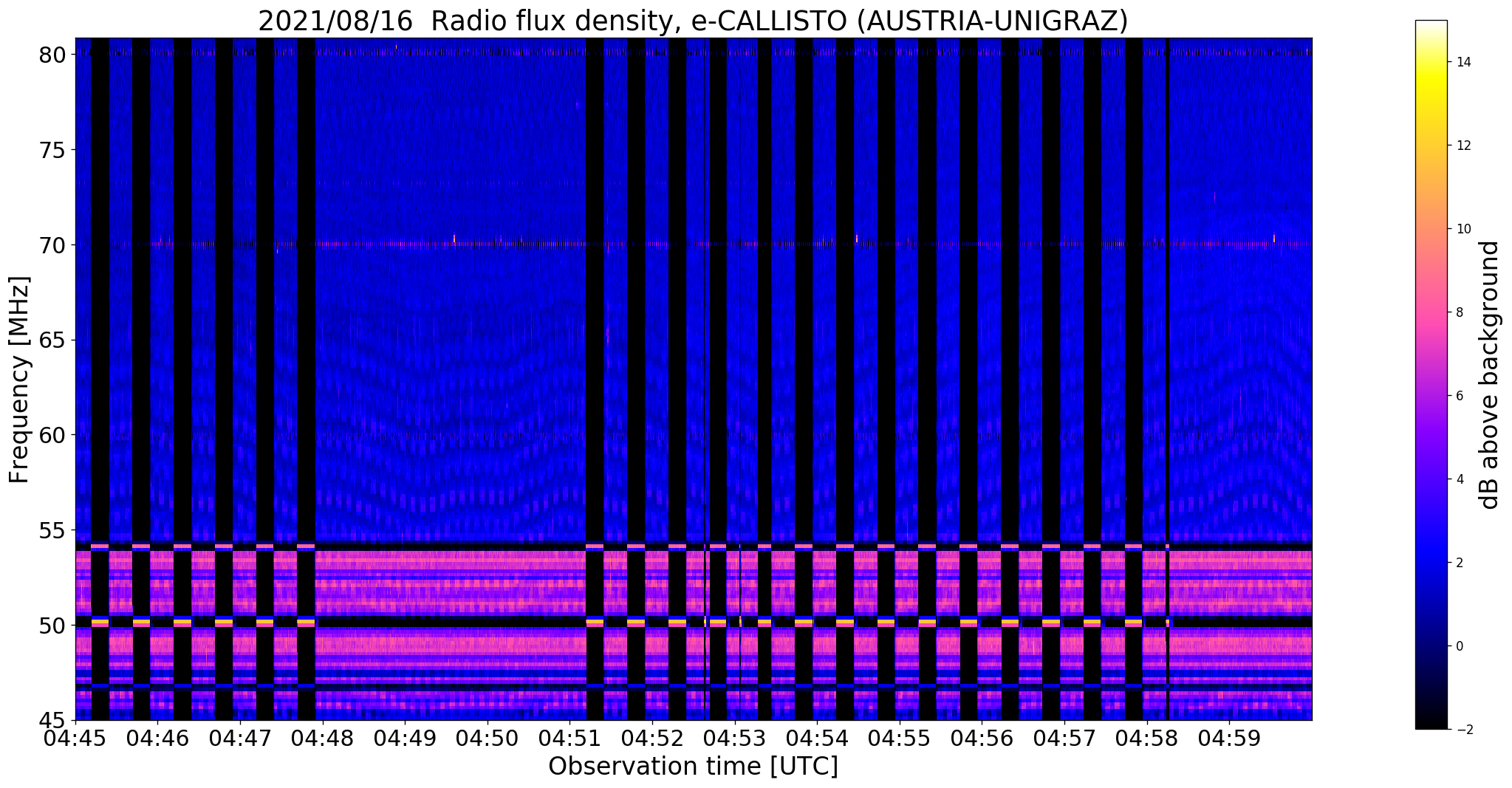This screenshot has width=1512, height=788.
Task: Click the 65 frequency tick label
Action: click(53, 340)
